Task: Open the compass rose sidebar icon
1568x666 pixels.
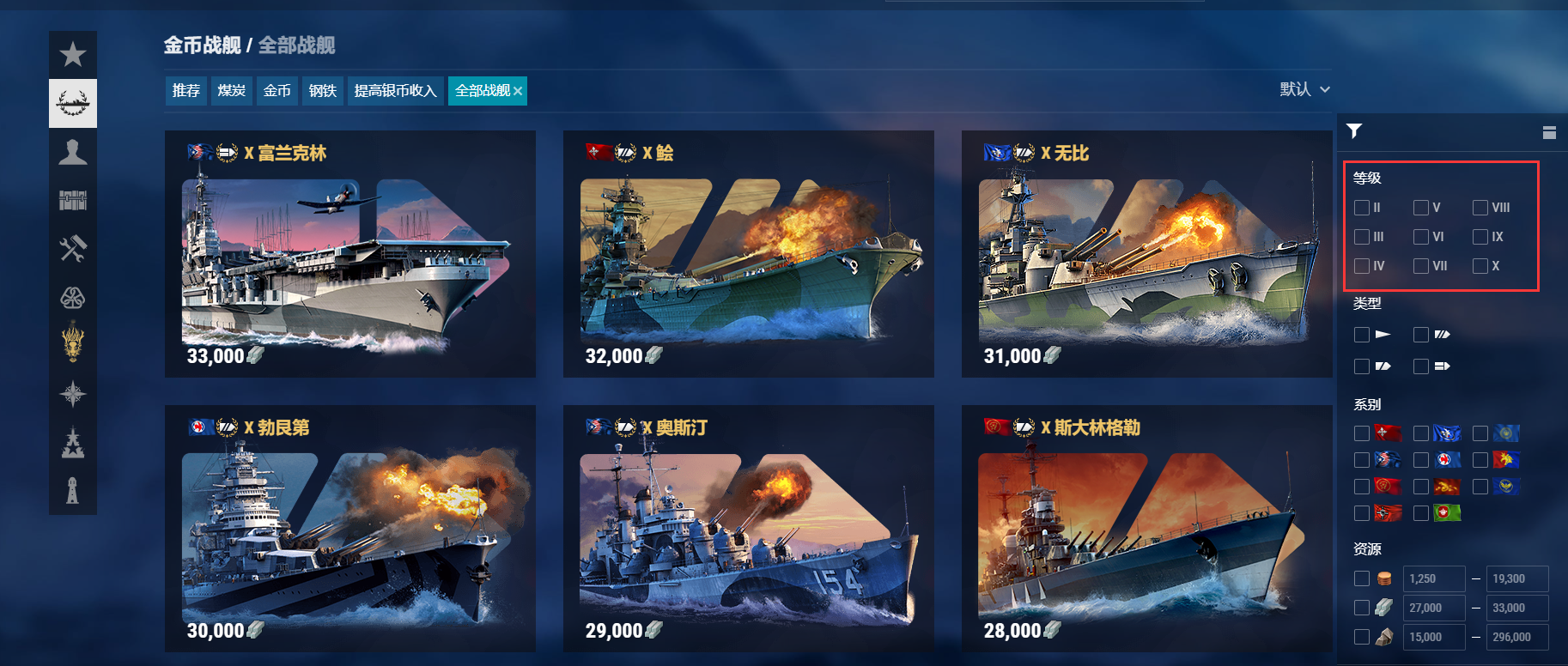Action: pos(73,394)
